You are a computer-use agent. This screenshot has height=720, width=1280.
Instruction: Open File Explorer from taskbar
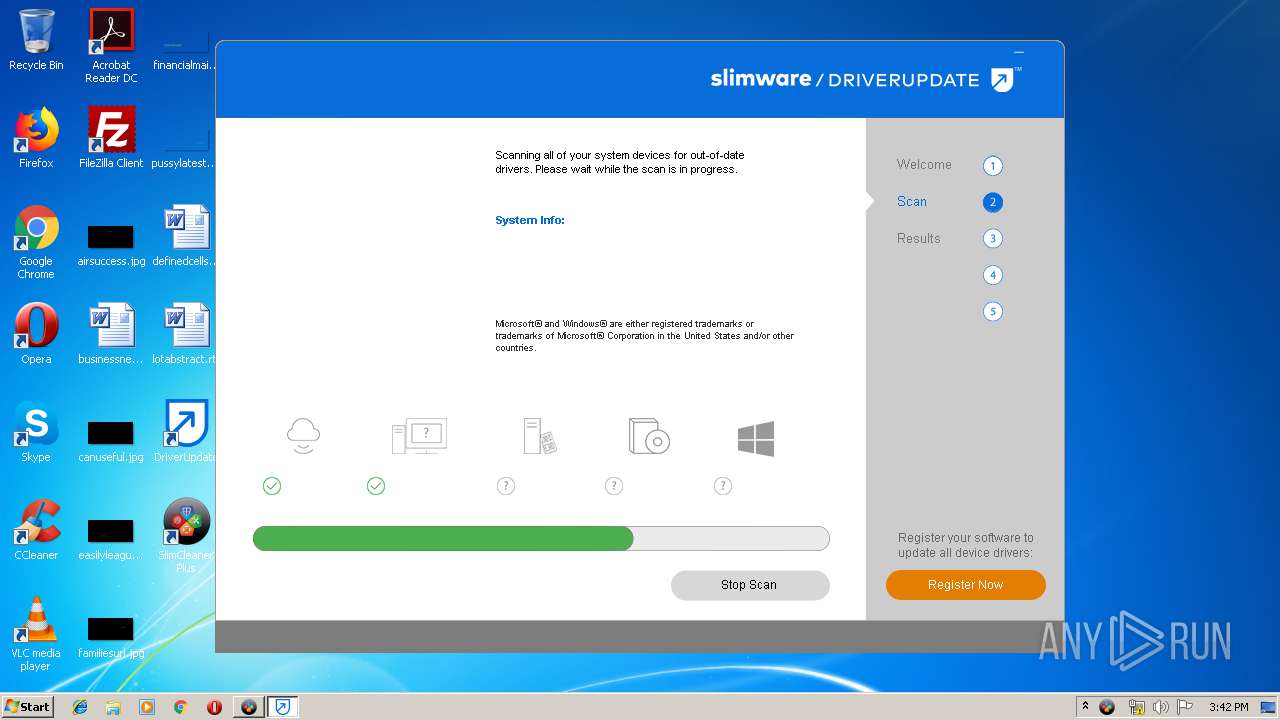[x=113, y=706]
